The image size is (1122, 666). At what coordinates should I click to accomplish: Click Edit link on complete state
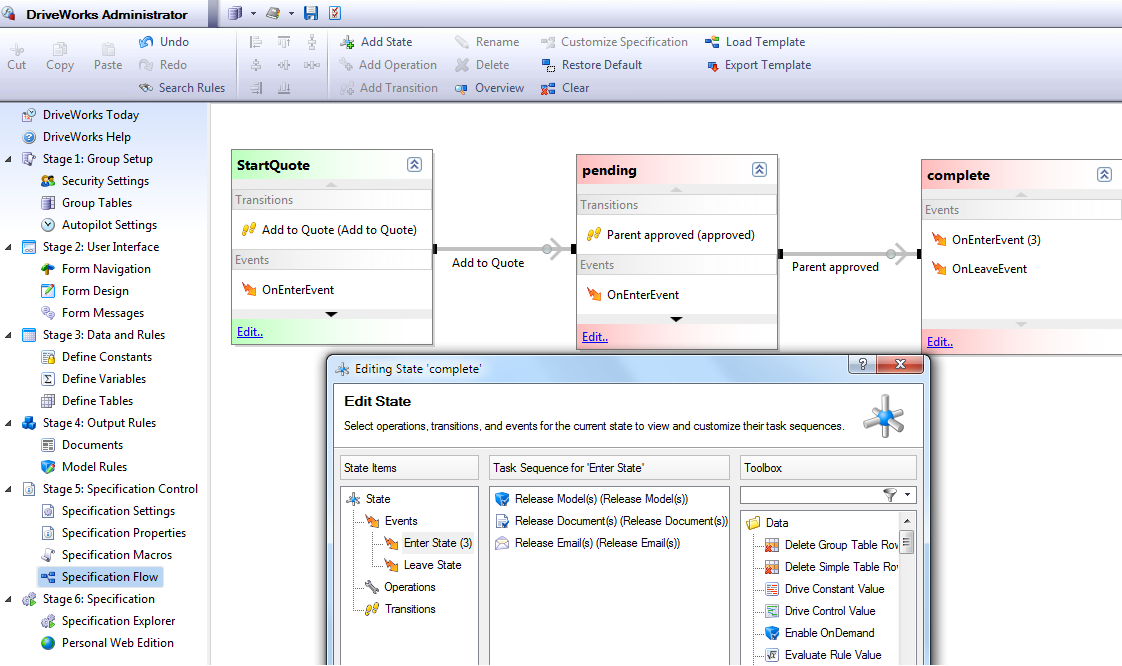pyautogui.click(x=940, y=342)
